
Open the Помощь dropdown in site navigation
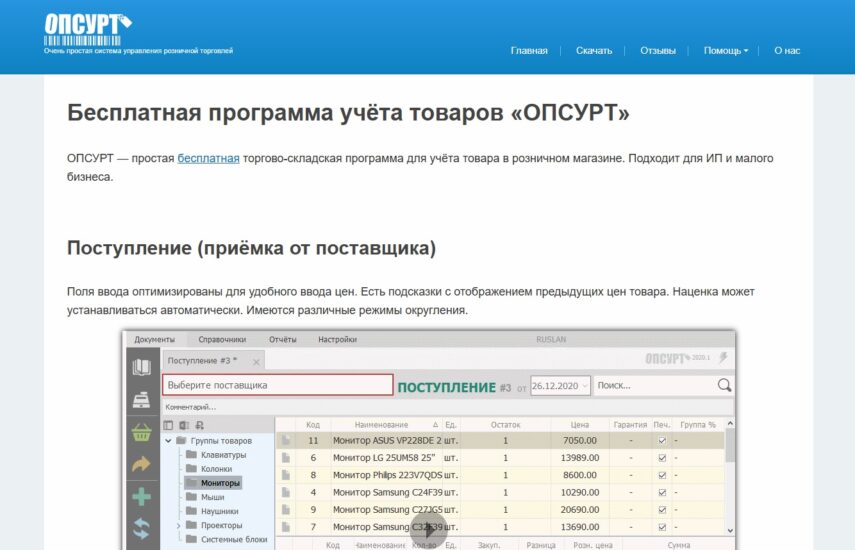point(726,51)
